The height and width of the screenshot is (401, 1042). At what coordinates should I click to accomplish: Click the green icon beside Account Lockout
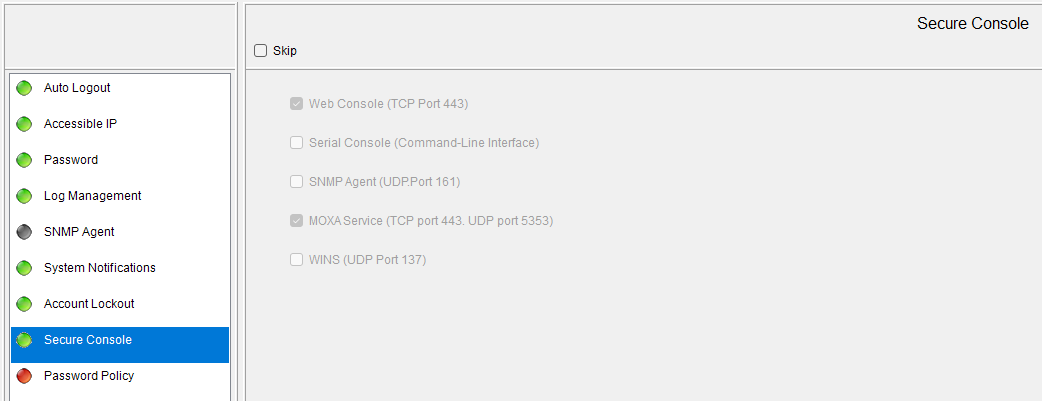(x=25, y=304)
